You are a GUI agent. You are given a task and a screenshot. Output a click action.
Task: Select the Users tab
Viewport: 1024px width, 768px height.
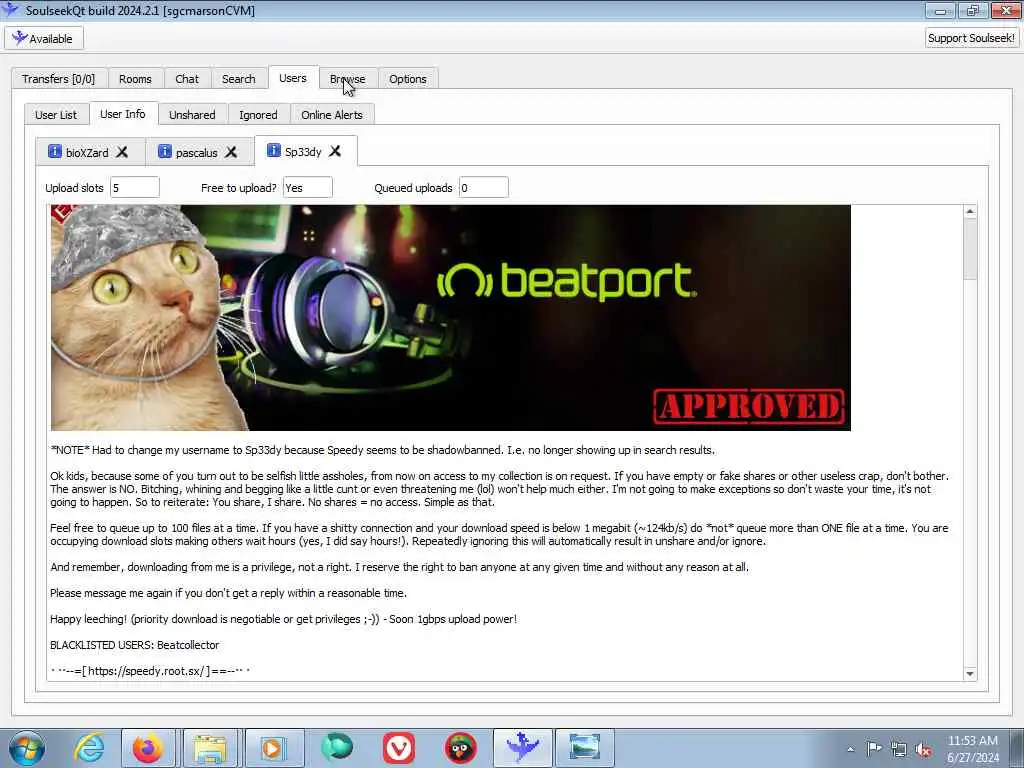tap(293, 78)
